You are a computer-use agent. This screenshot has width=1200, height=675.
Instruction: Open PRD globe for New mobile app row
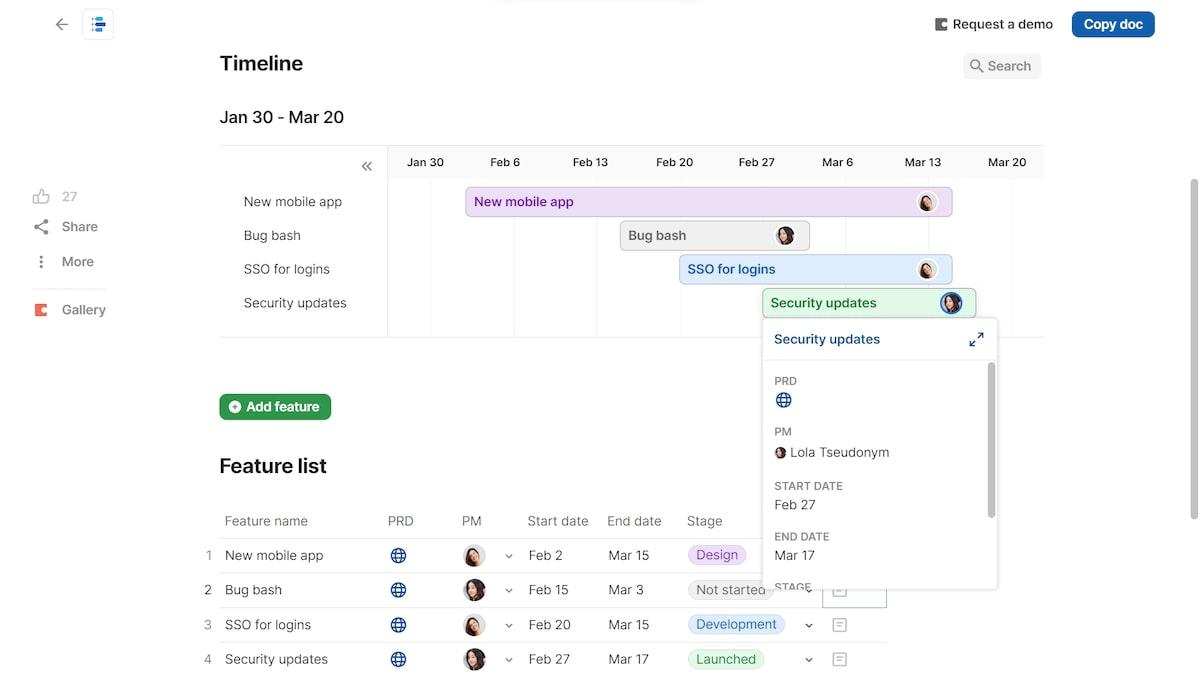(398, 556)
